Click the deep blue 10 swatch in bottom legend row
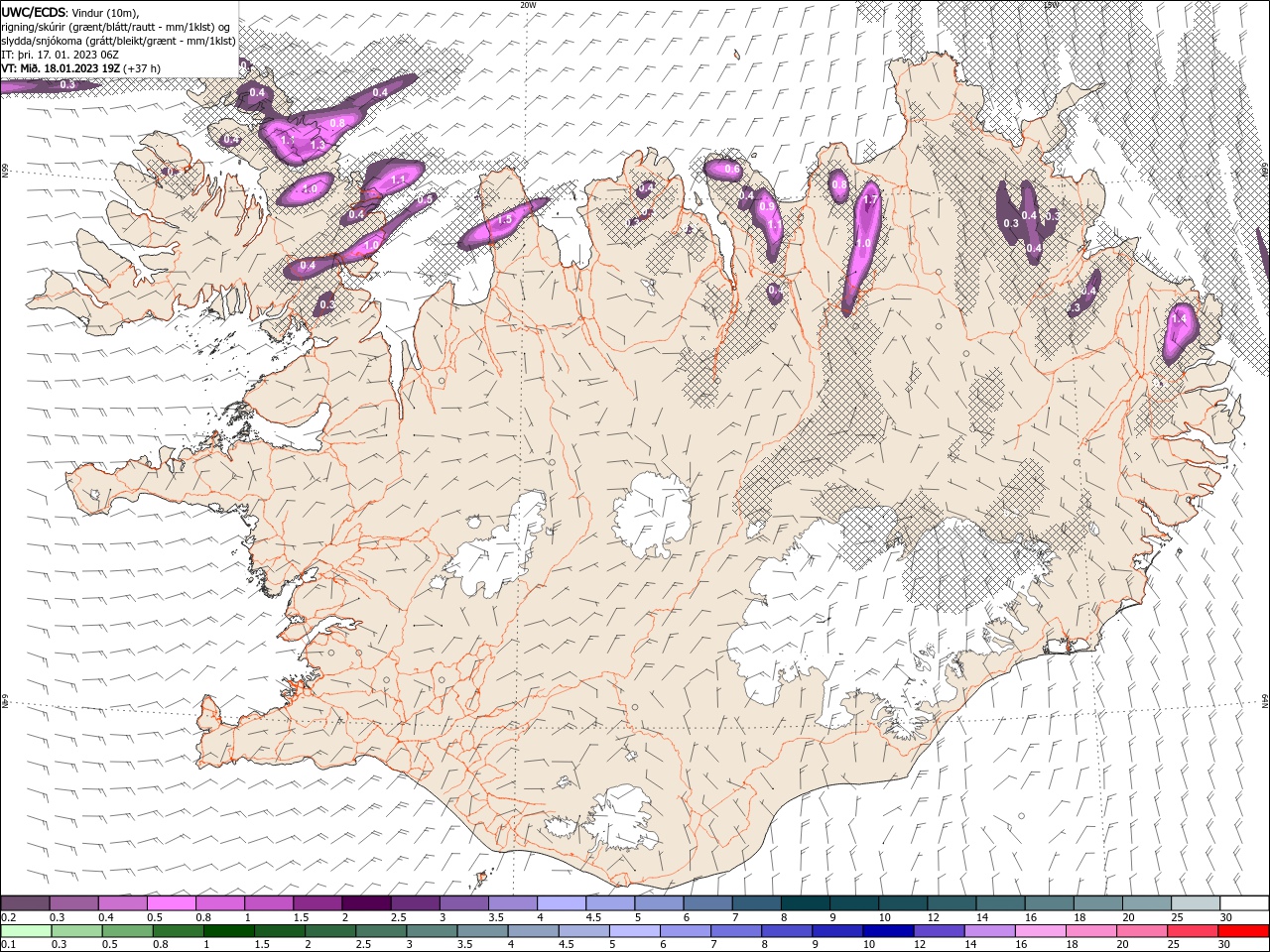This screenshot has height=952, width=1270. [888, 931]
